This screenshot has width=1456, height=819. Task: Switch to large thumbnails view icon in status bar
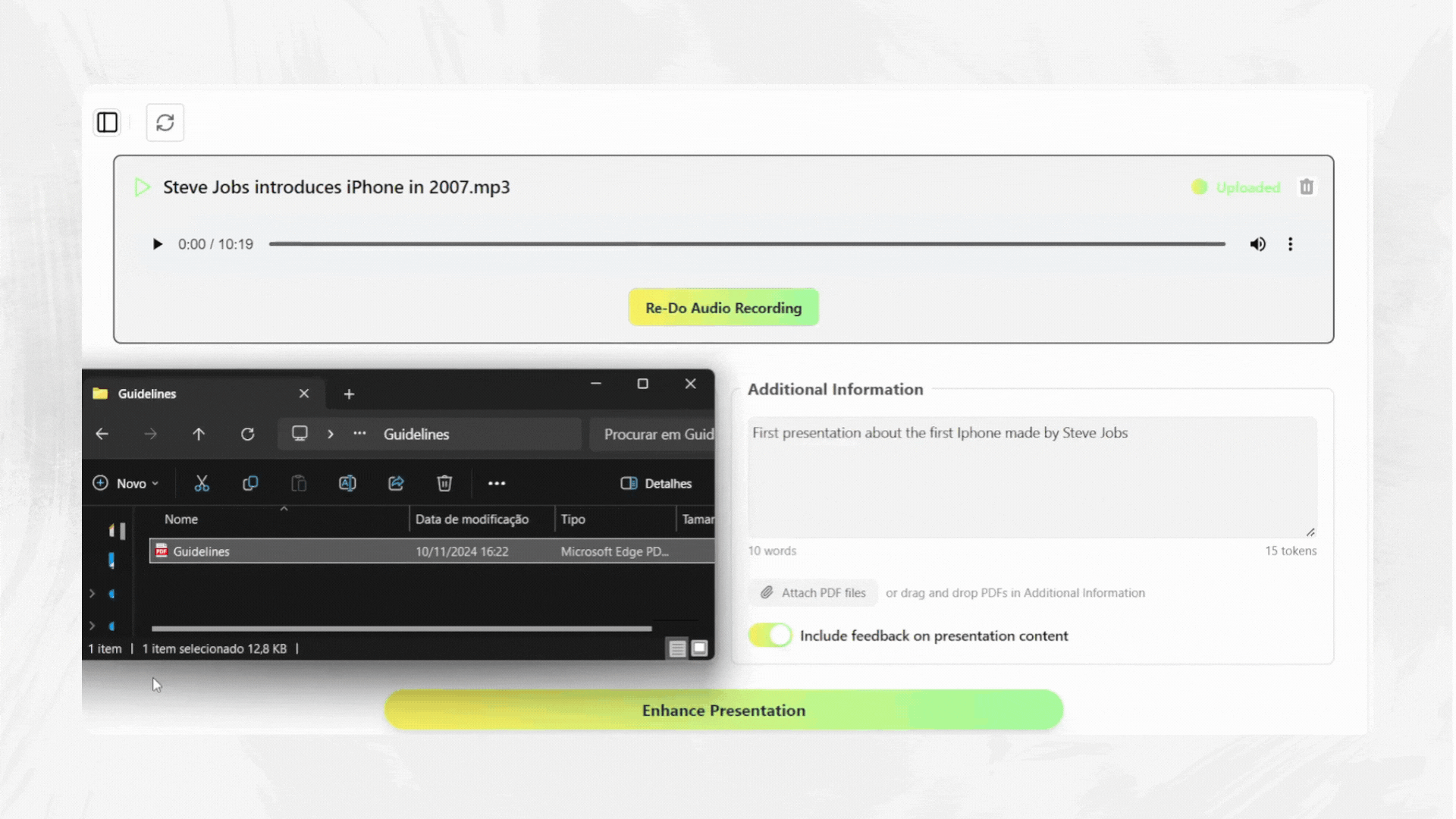699,648
